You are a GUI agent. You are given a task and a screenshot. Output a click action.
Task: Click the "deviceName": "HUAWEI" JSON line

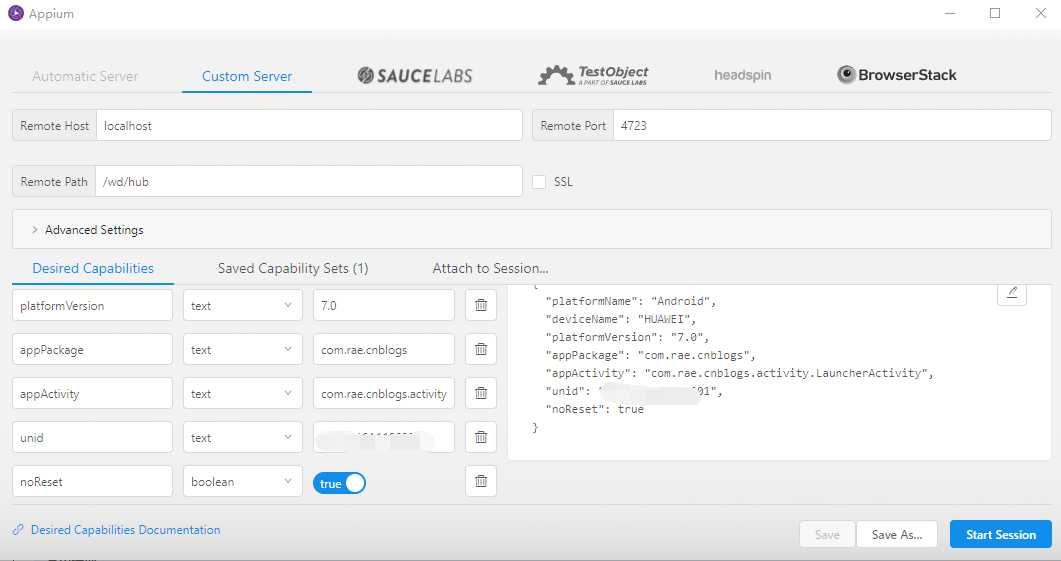[x=620, y=319]
